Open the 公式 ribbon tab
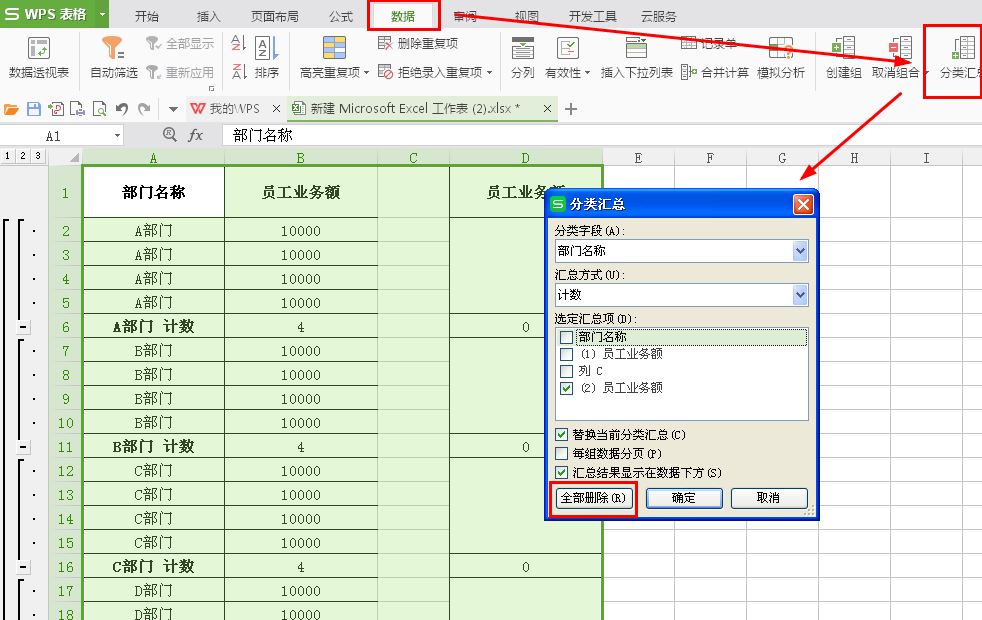982x620 pixels. 341,16
